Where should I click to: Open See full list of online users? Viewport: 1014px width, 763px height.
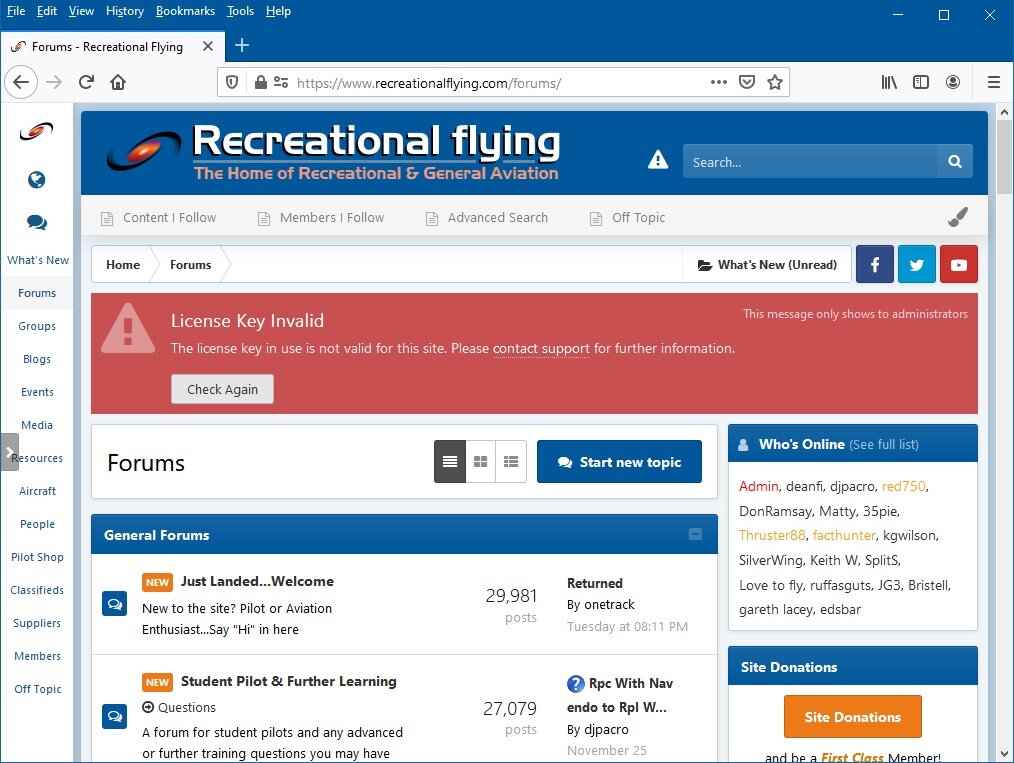883,444
